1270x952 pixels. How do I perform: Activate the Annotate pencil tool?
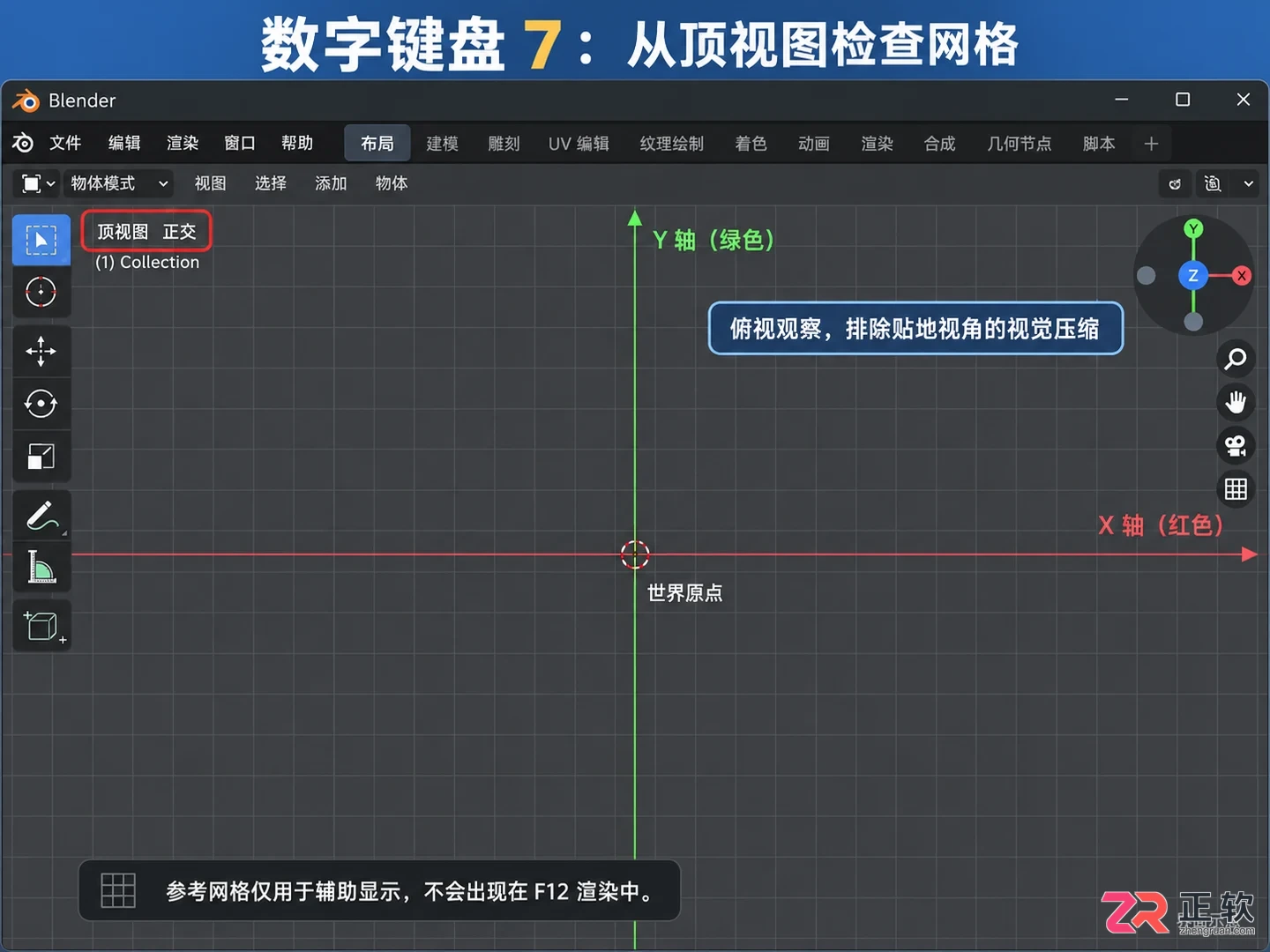tap(41, 516)
